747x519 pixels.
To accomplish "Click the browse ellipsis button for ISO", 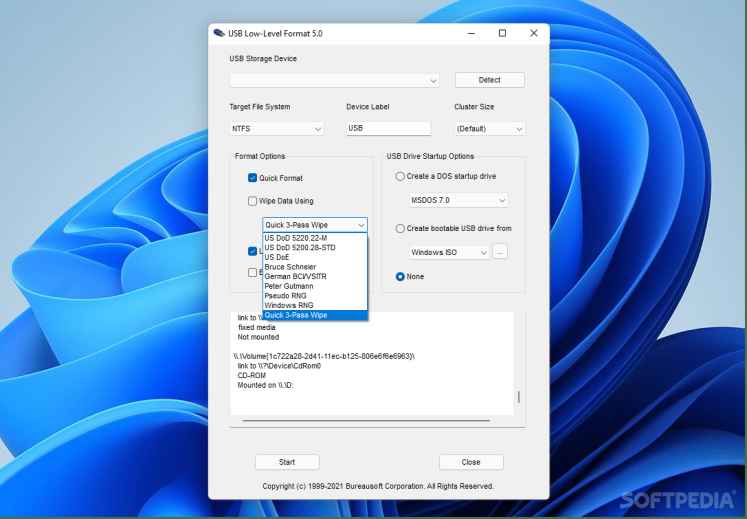I will [501, 252].
